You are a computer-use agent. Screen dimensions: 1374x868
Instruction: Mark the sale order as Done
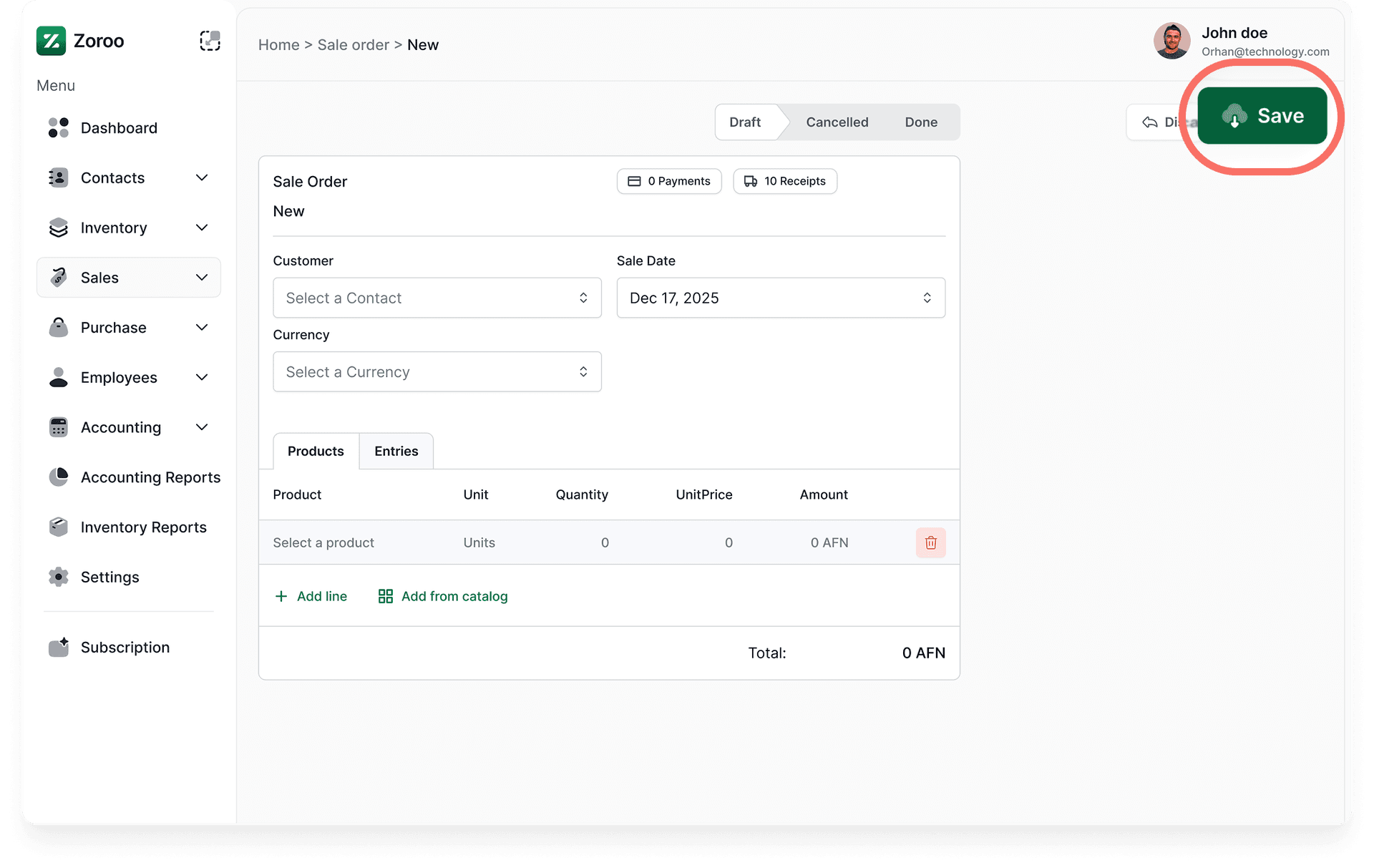click(920, 122)
